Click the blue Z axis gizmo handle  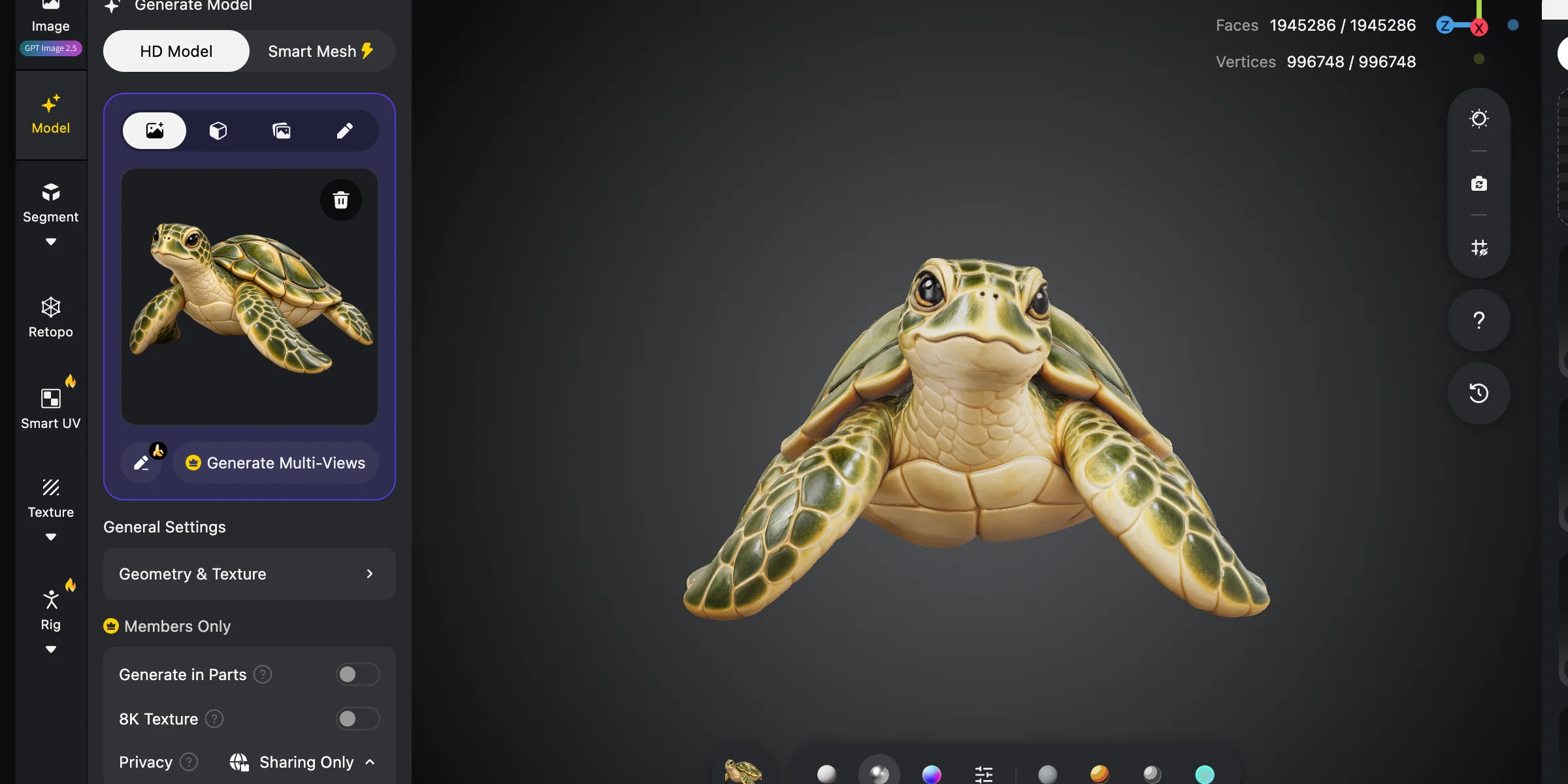tap(1445, 25)
